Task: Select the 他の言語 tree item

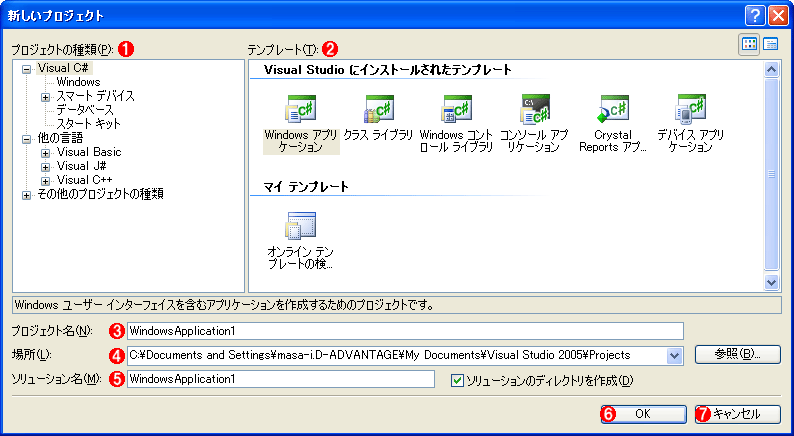Action: 60,138
